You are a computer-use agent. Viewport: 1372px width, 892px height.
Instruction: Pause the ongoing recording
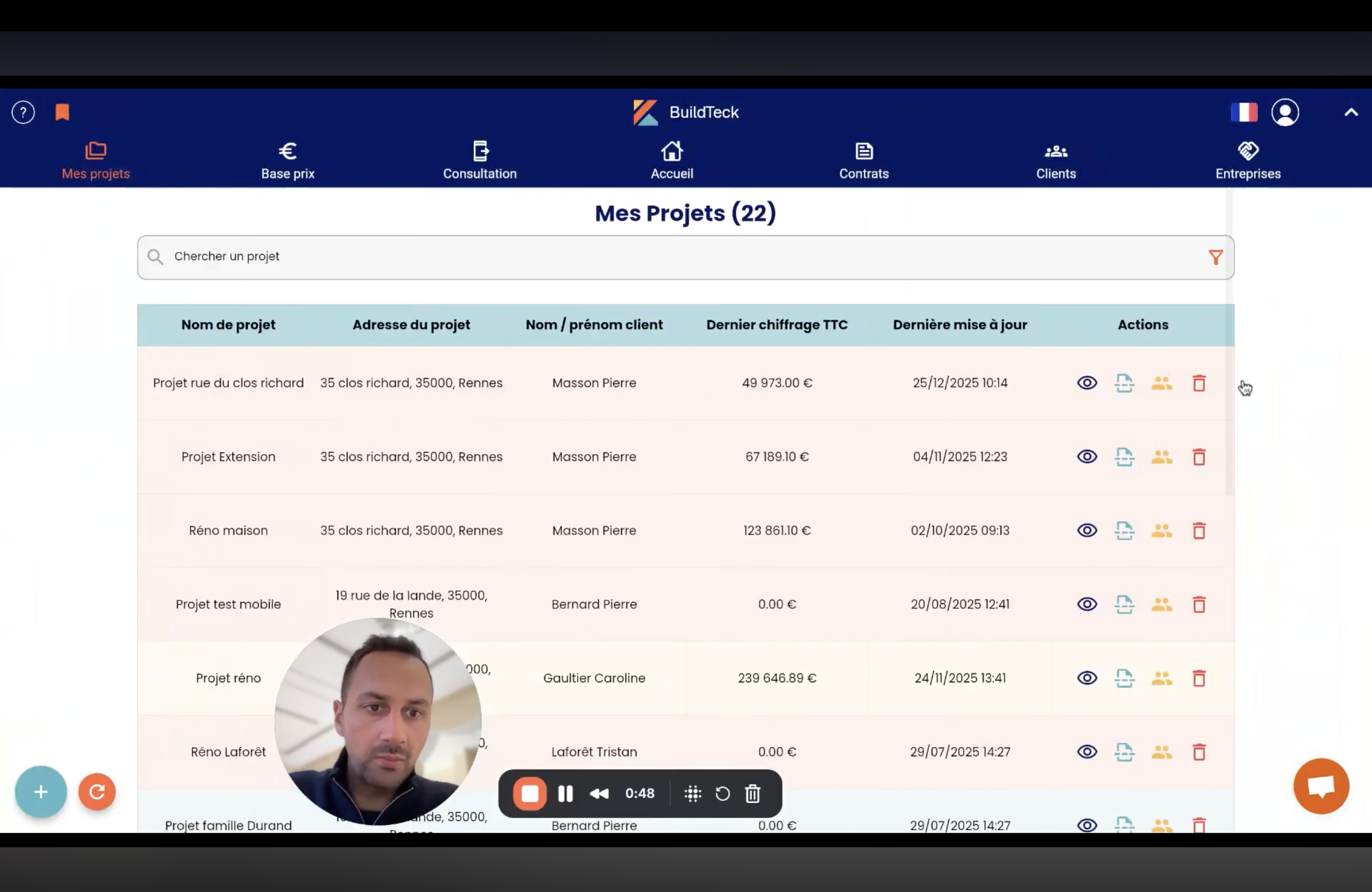(x=565, y=794)
